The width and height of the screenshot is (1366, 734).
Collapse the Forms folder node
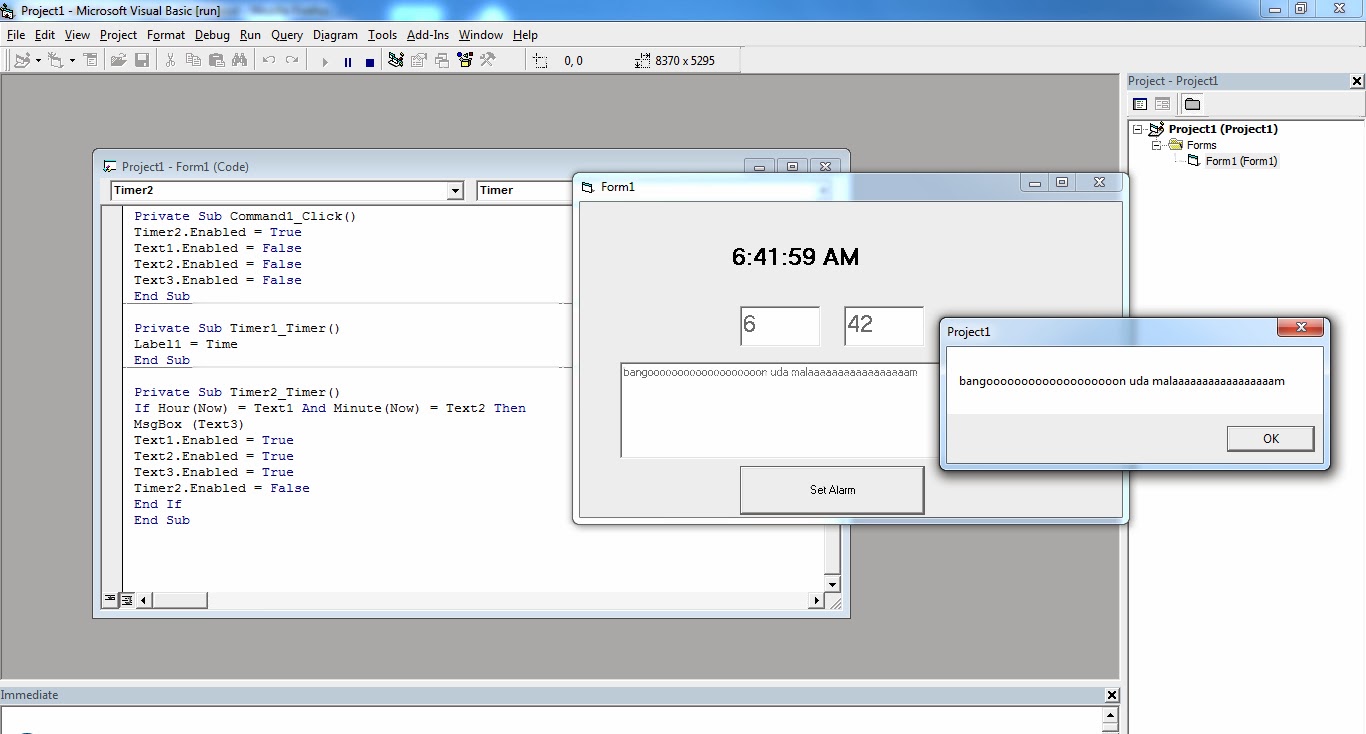coord(1157,145)
